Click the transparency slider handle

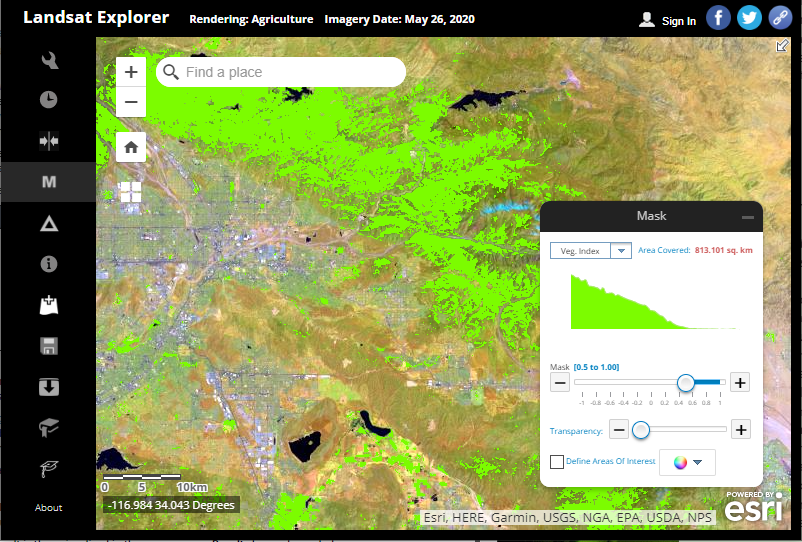(x=641, y=430)
